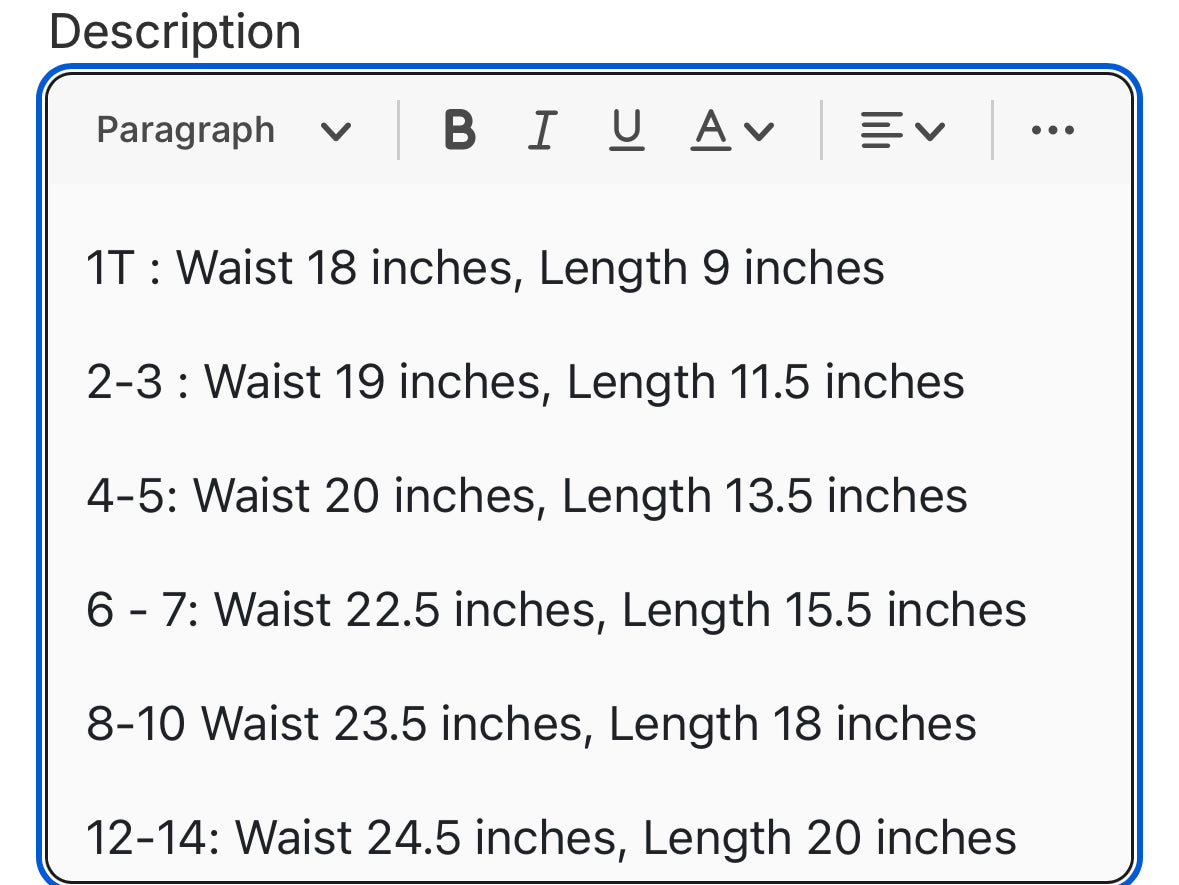This screenshot has width=1179, height=885.
Task: Expand the alignment chevron arrow
Action: coord(930,131)
